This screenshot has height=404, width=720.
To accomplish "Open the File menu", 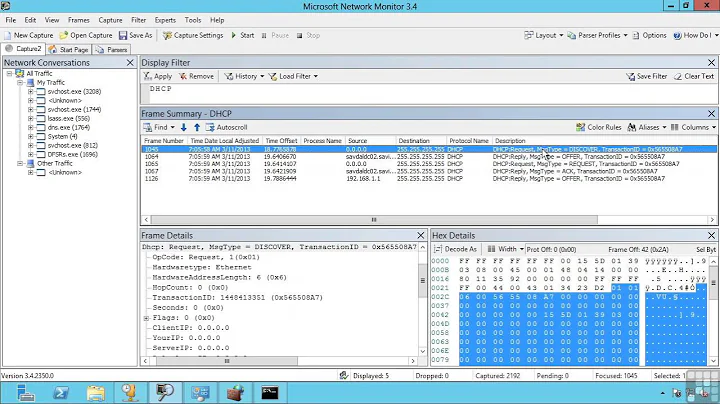I will pyautogui.click(x=11, y=20).
